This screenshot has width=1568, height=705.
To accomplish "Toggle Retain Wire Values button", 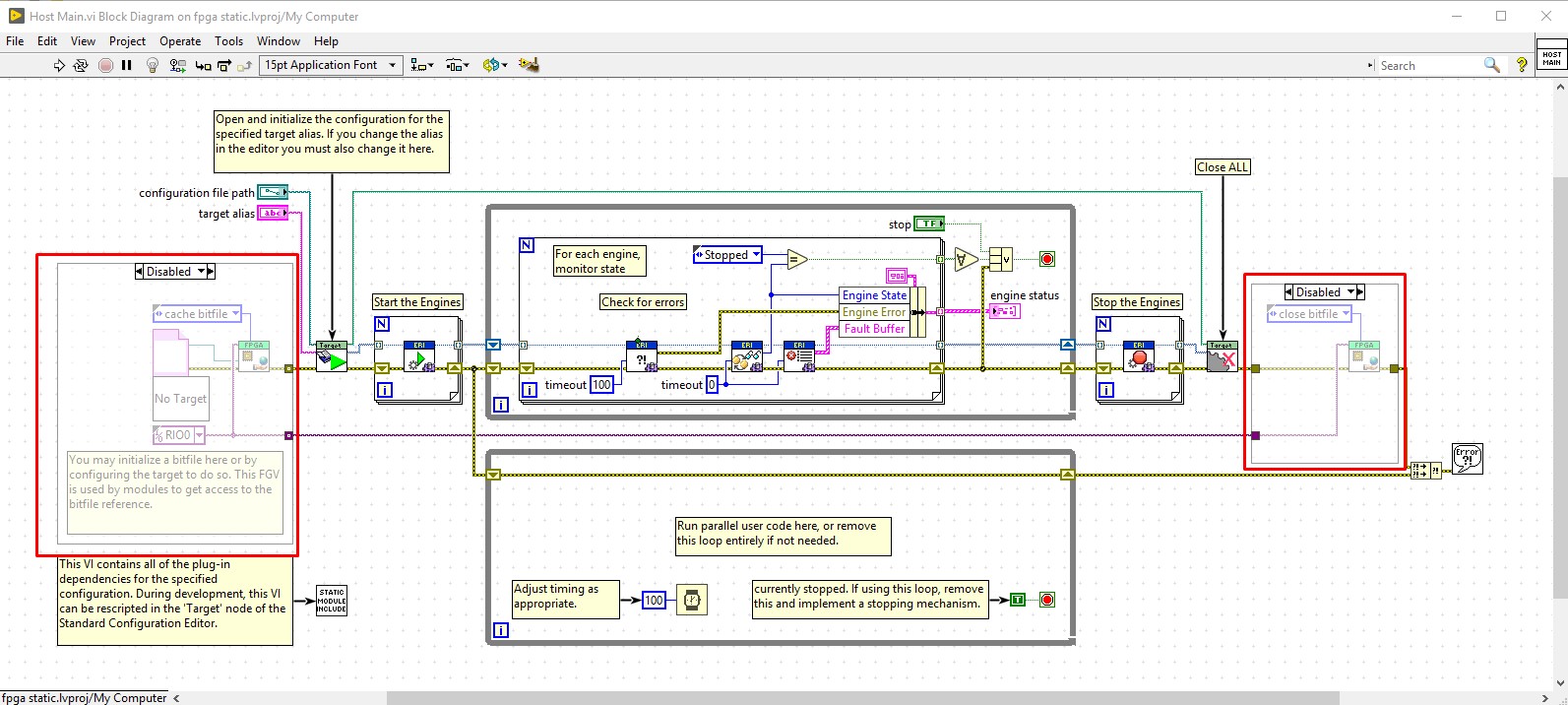I will pos(177,65).
